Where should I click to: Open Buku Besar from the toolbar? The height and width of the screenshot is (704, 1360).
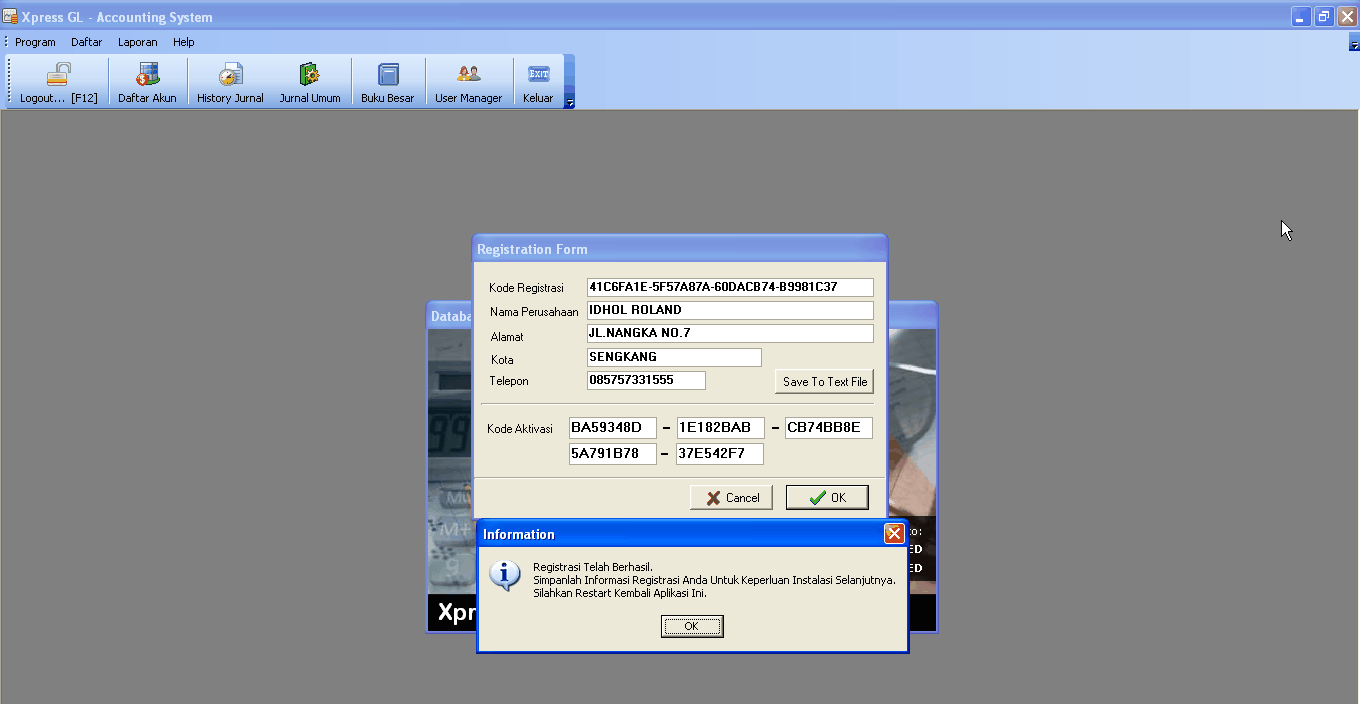pyautogui.click(x=387, y=82)
